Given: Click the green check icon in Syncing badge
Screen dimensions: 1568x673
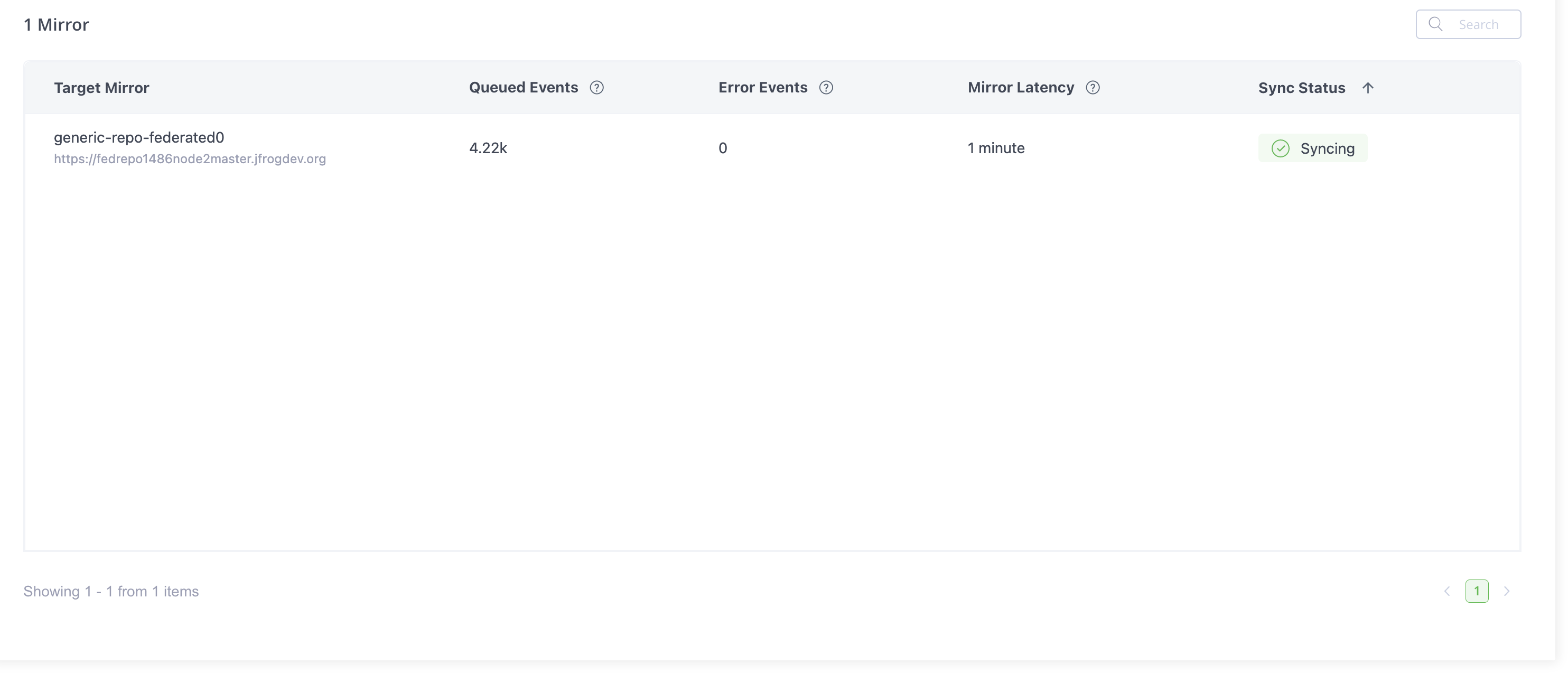Looking at the screenshot, I should tap(1280, 148).
